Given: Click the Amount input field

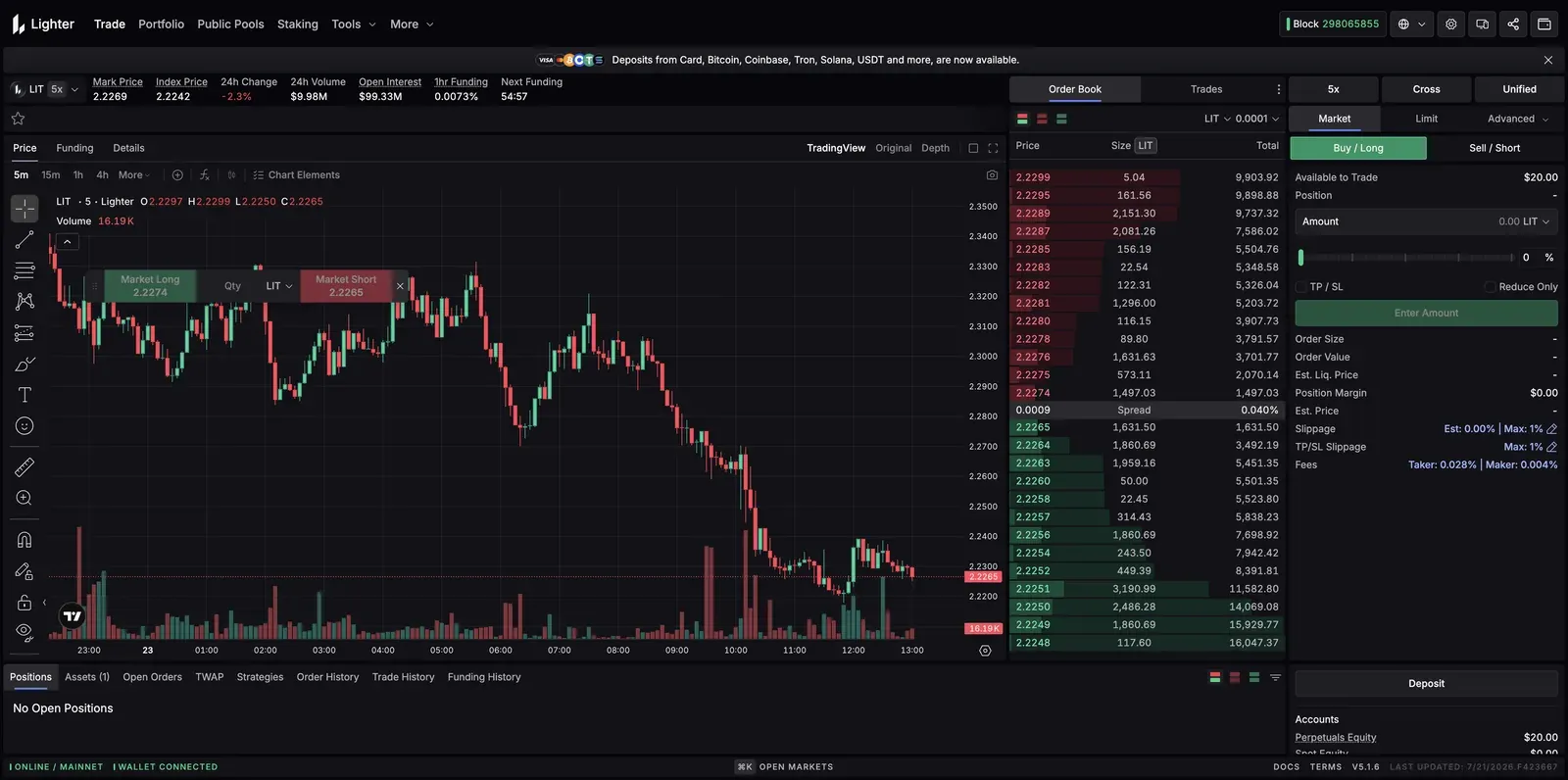Looking at the screenshot, I should (x=1426, y=221).
